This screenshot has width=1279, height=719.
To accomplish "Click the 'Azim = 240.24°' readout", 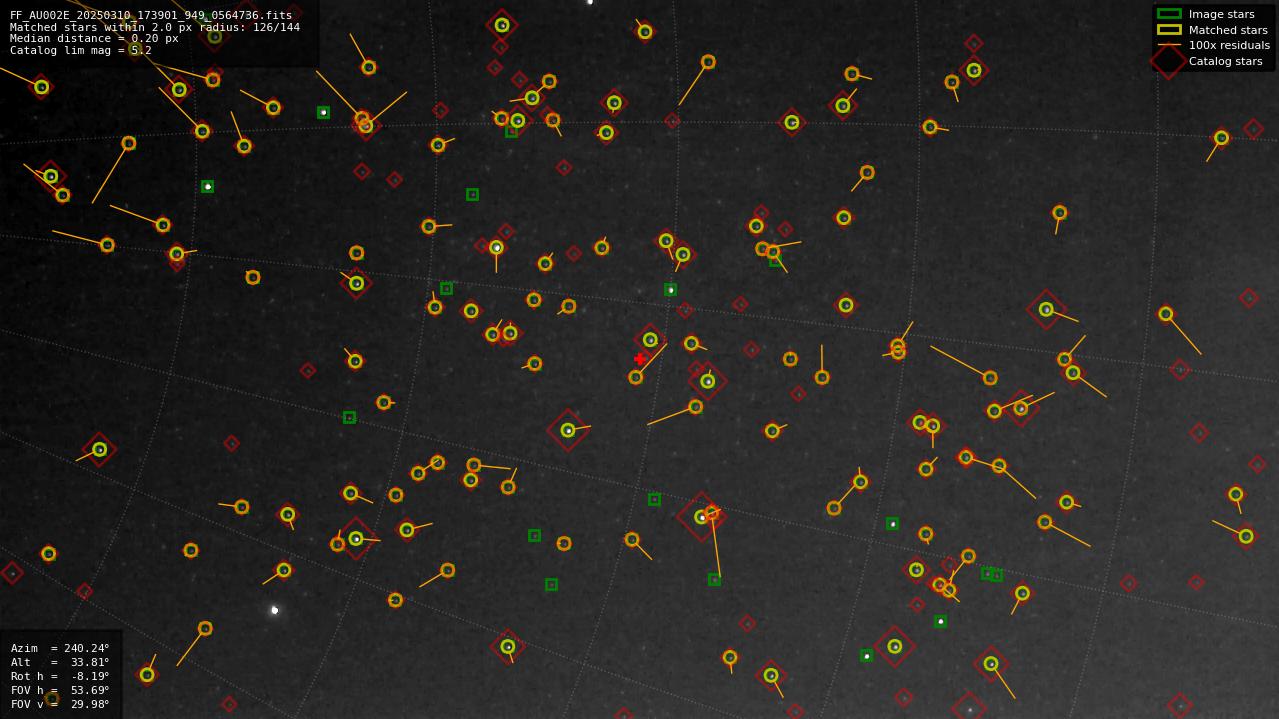I will [60, 648].
